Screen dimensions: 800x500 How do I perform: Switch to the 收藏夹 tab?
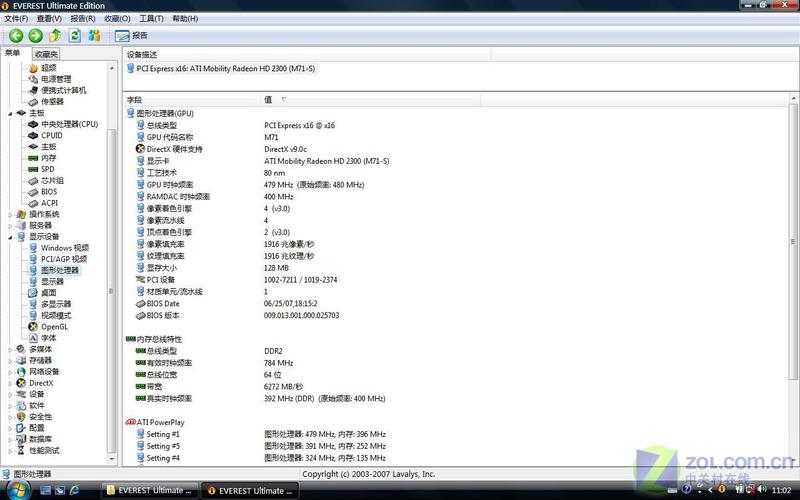point(46,54)
